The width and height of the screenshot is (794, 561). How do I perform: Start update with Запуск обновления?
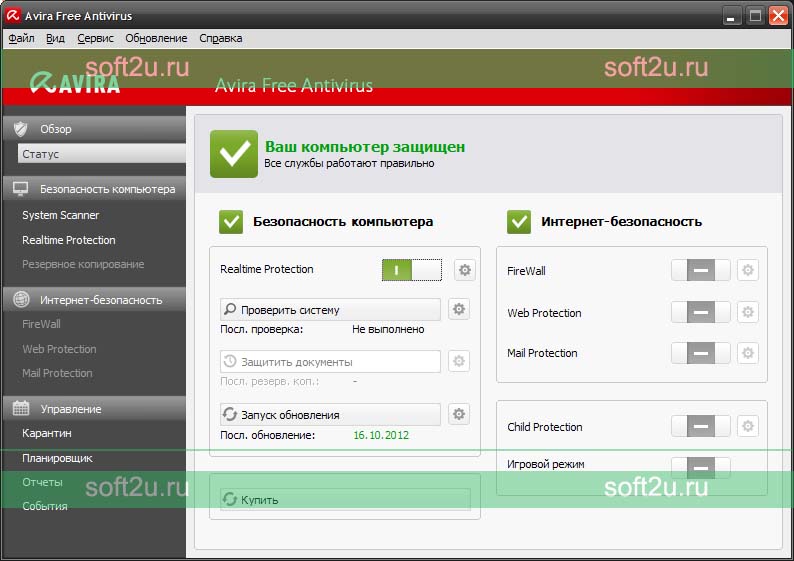330,414
